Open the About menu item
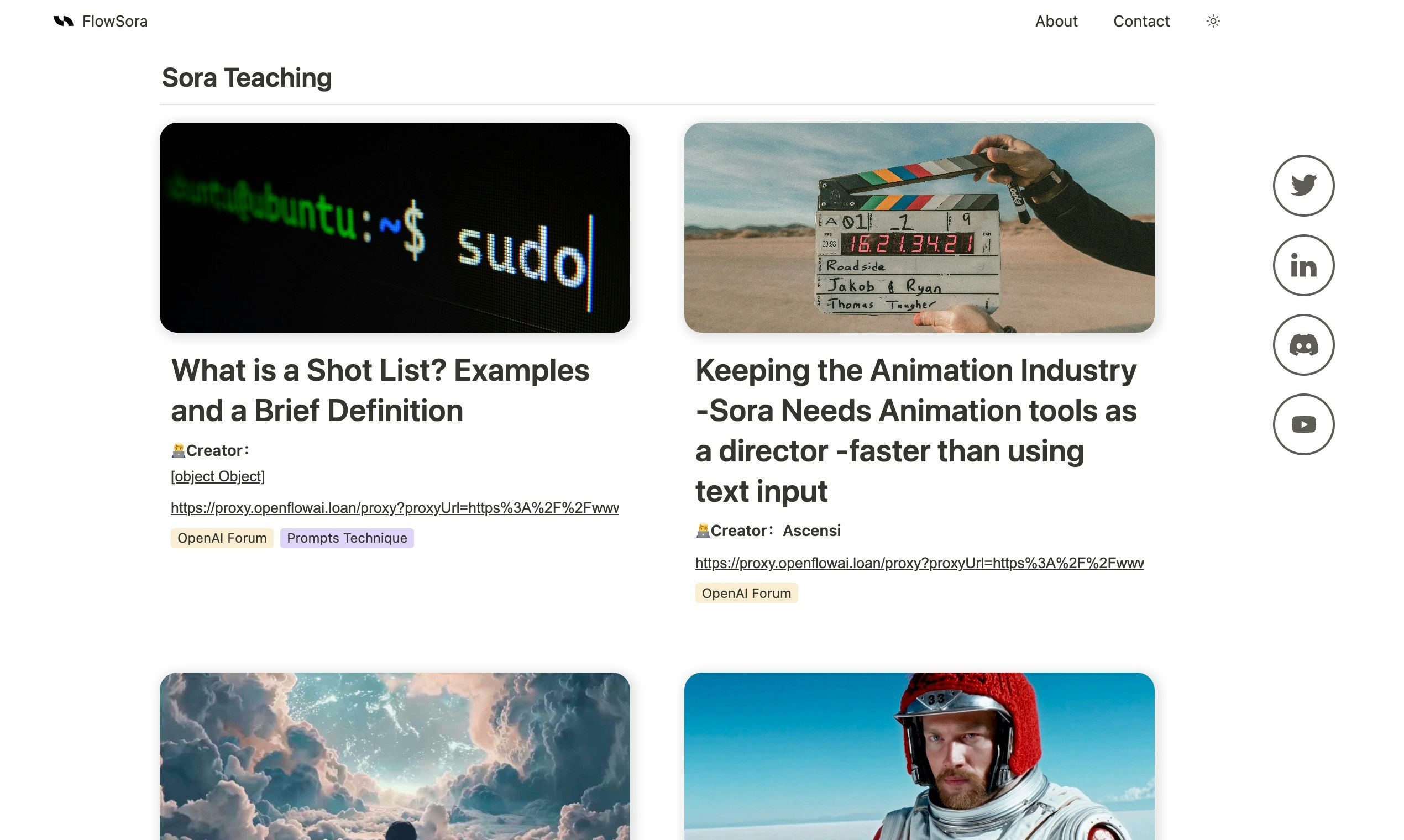 click(x=1056, y=22)
